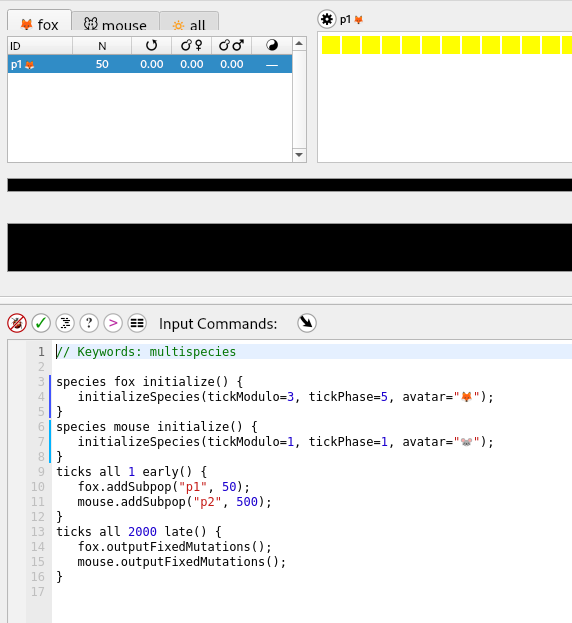Click the species fox initialize() line

[x=149, y=381]
